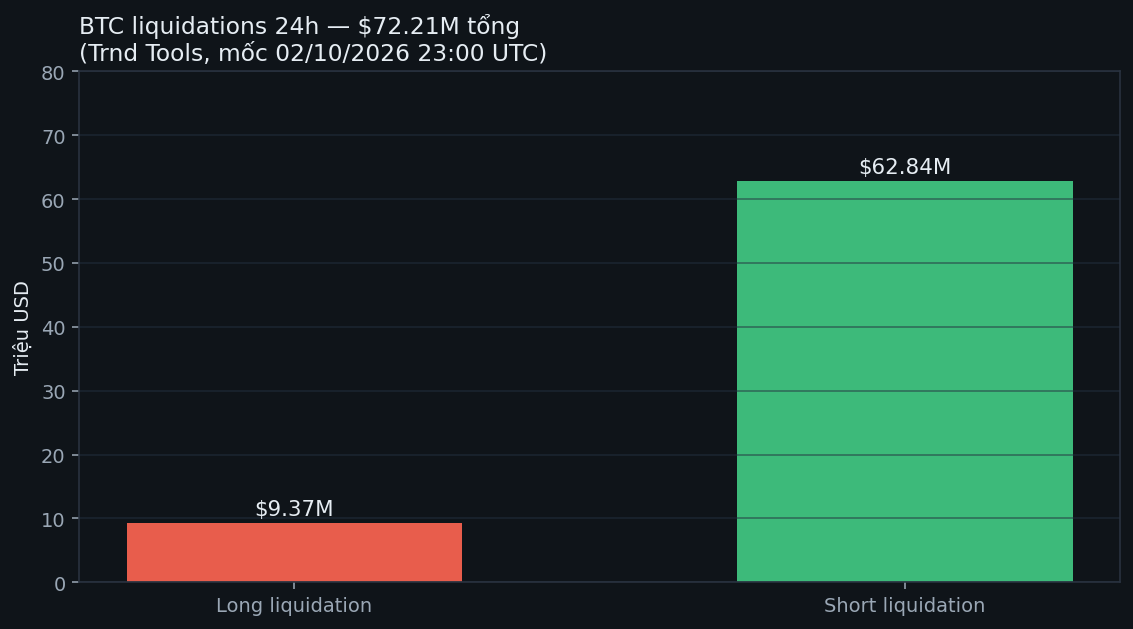
Task: Click the y-axis tick label 60
Action: (x=53, y=200)
